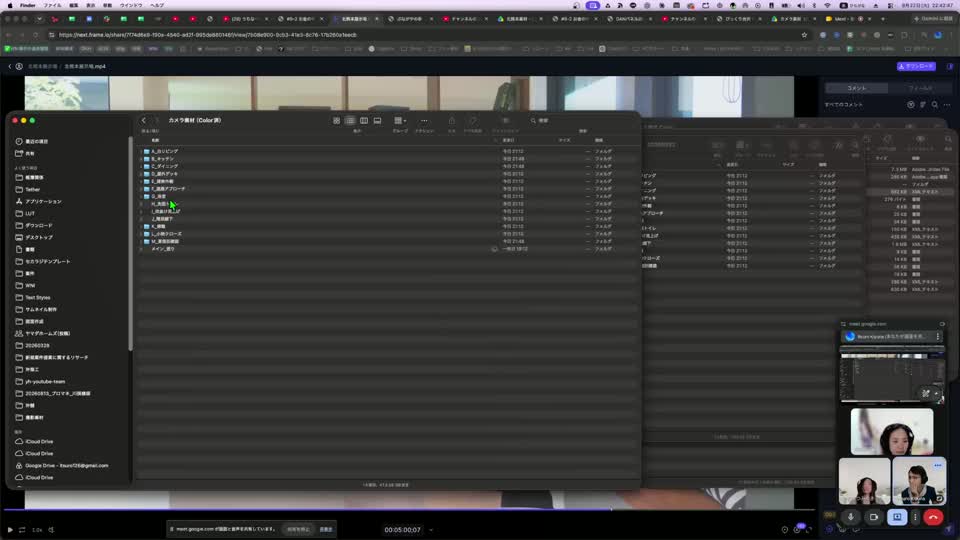The height and width of the screenshot is (540, 960).
Task: Select the G_ folder row
Action: click(386, 197)
